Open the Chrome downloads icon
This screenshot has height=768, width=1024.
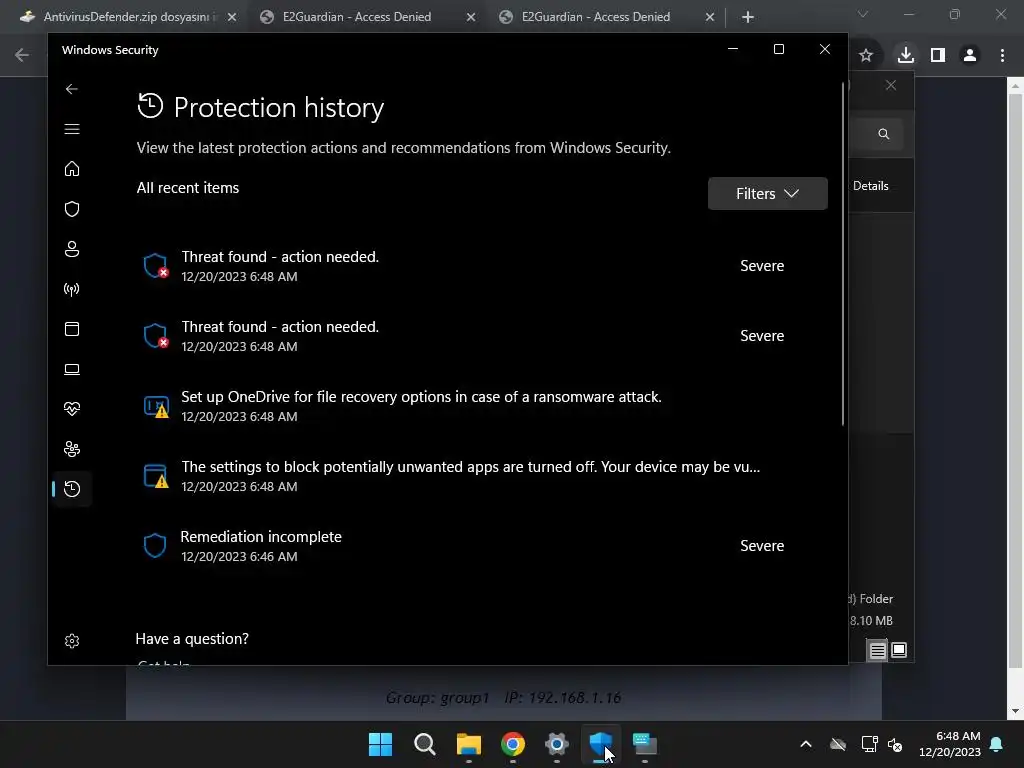pyautogui.click(x=905, y=55)
